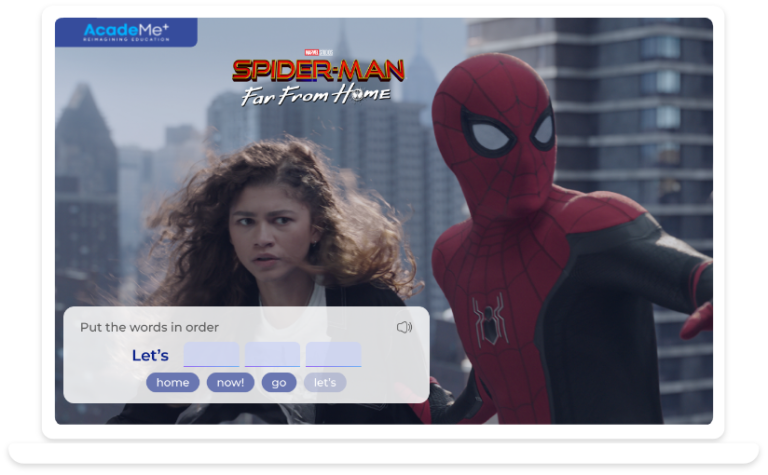The height and width of the screenshot is (475, 768).
Task: Click the first empty word slot
Action: (212, 355)
